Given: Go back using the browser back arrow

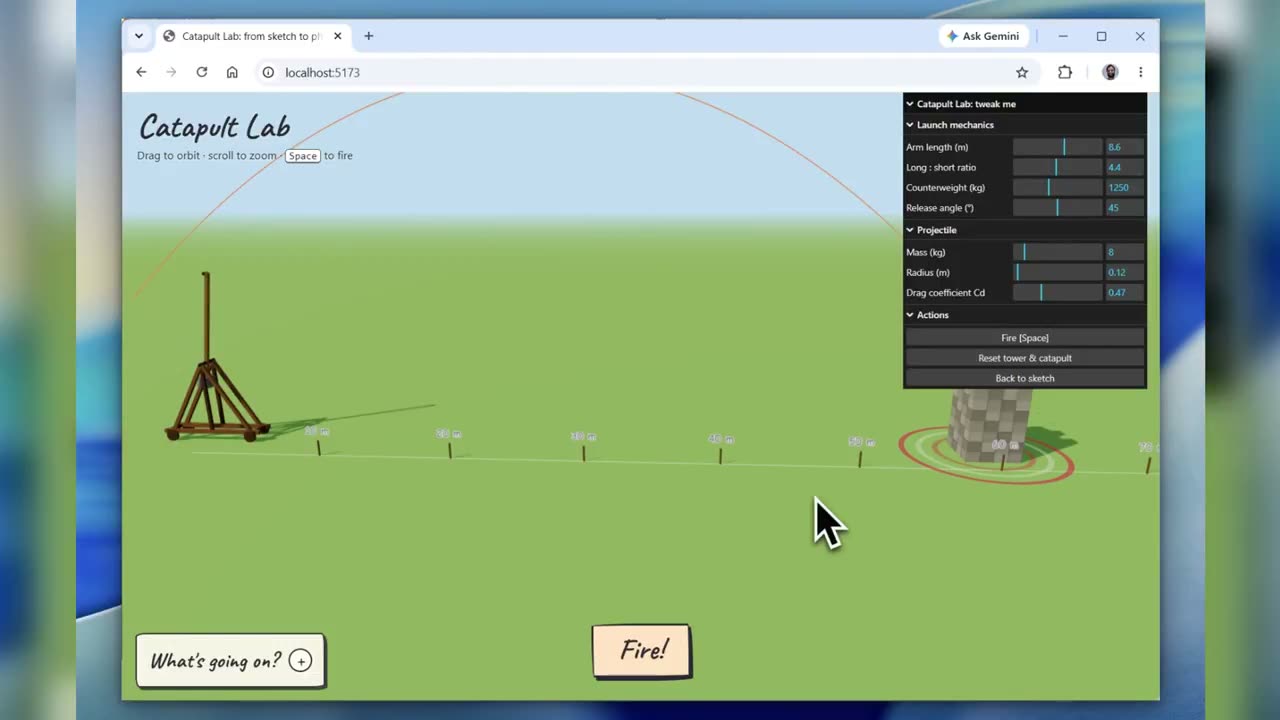Looking at the screenshot, I should point(141,72).
